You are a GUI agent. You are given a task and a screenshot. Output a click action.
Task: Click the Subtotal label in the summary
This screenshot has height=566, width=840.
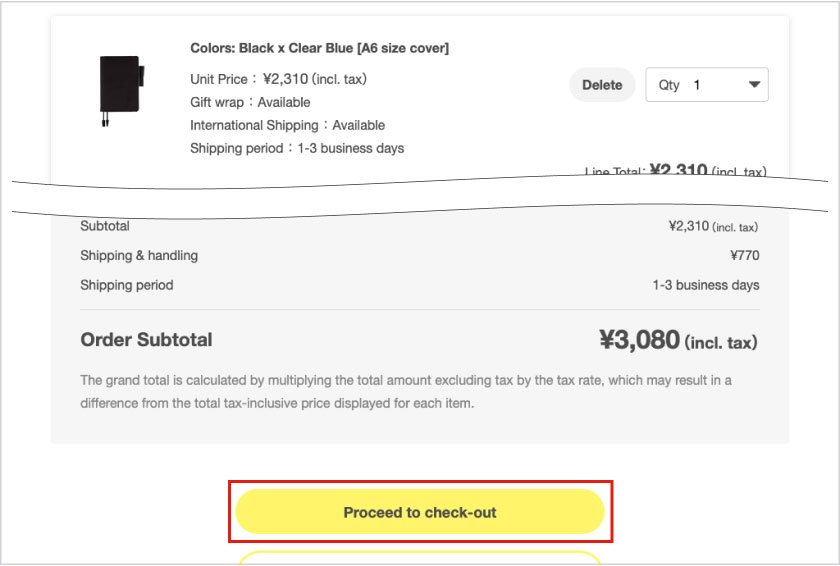point(105,226)
